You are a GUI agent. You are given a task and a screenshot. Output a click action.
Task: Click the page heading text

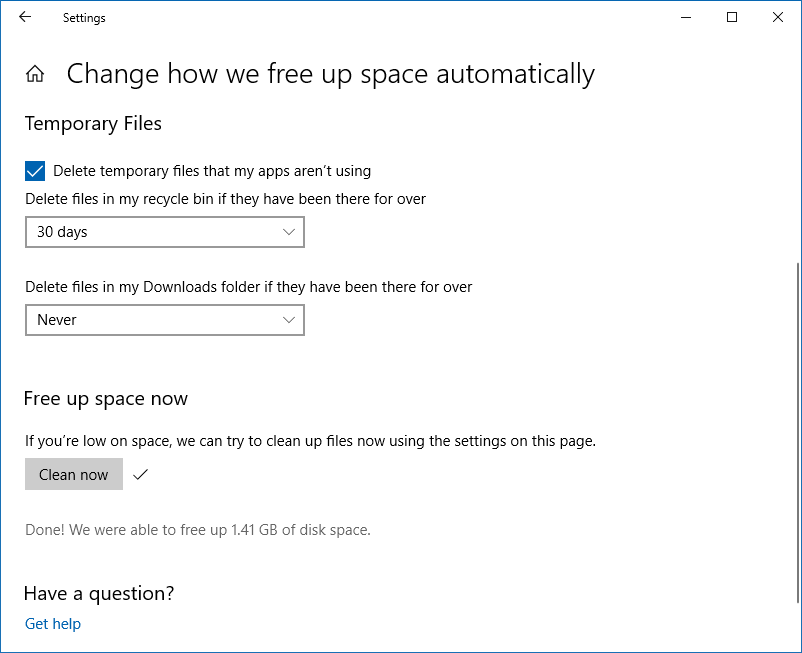(330, 73)
